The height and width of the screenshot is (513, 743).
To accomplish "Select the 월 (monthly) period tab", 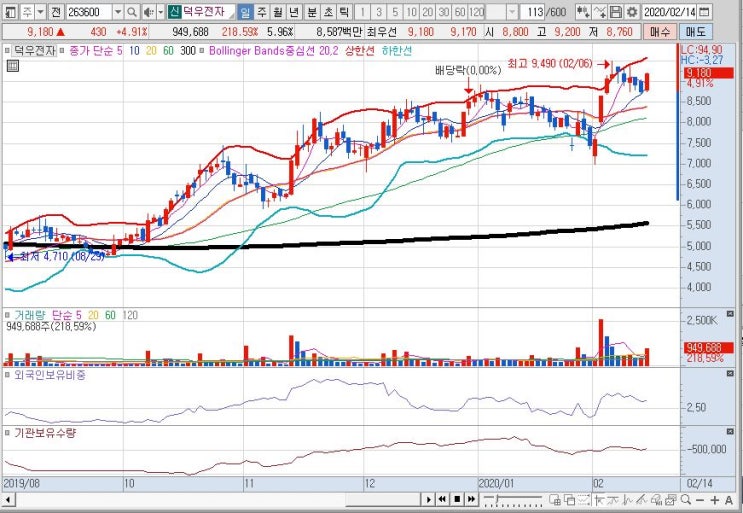I will (278, 11).
